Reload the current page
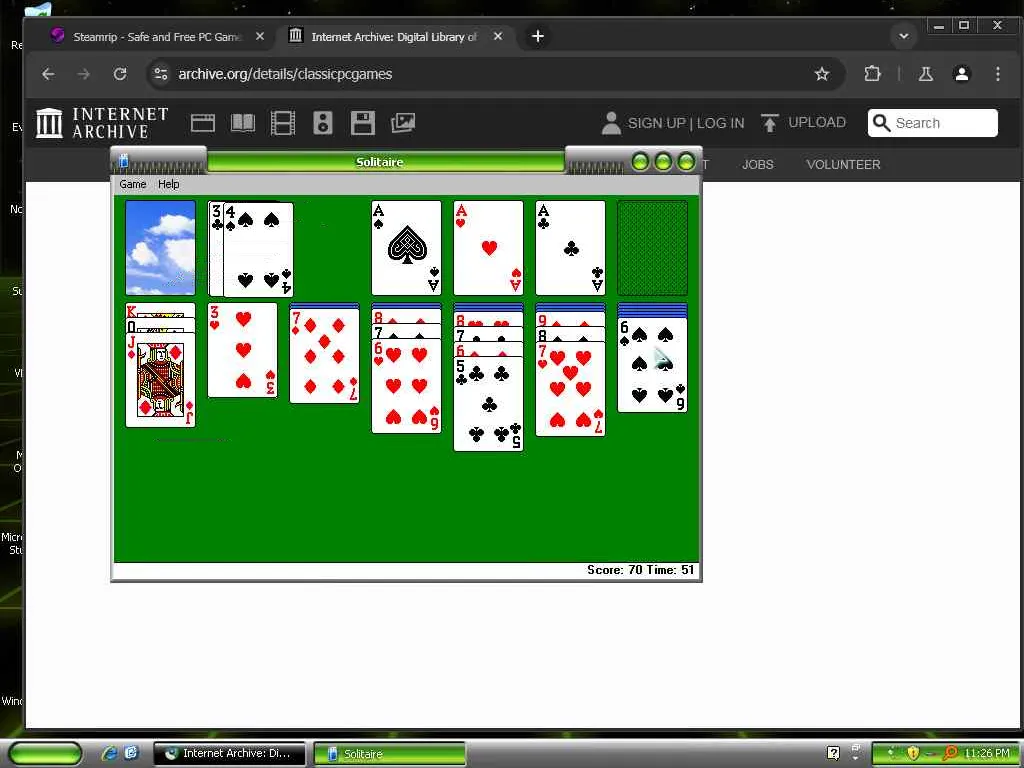The image size is (1024, 768). (120, 74)
